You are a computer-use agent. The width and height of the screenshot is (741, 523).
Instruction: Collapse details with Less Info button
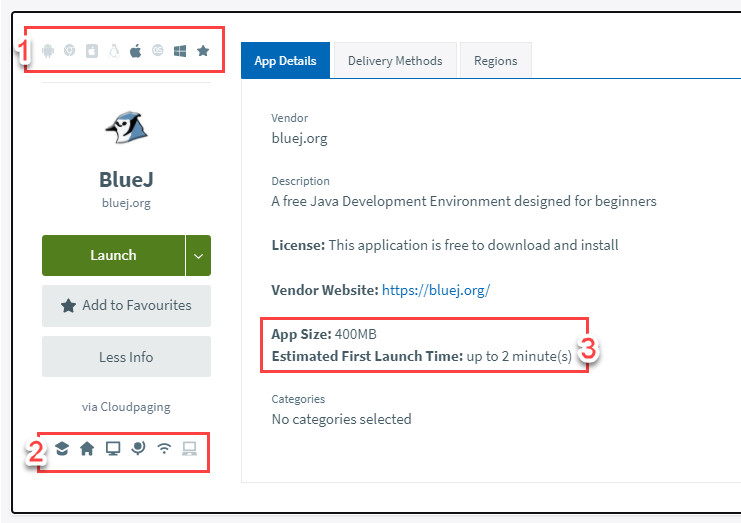[x=126, y=357]
